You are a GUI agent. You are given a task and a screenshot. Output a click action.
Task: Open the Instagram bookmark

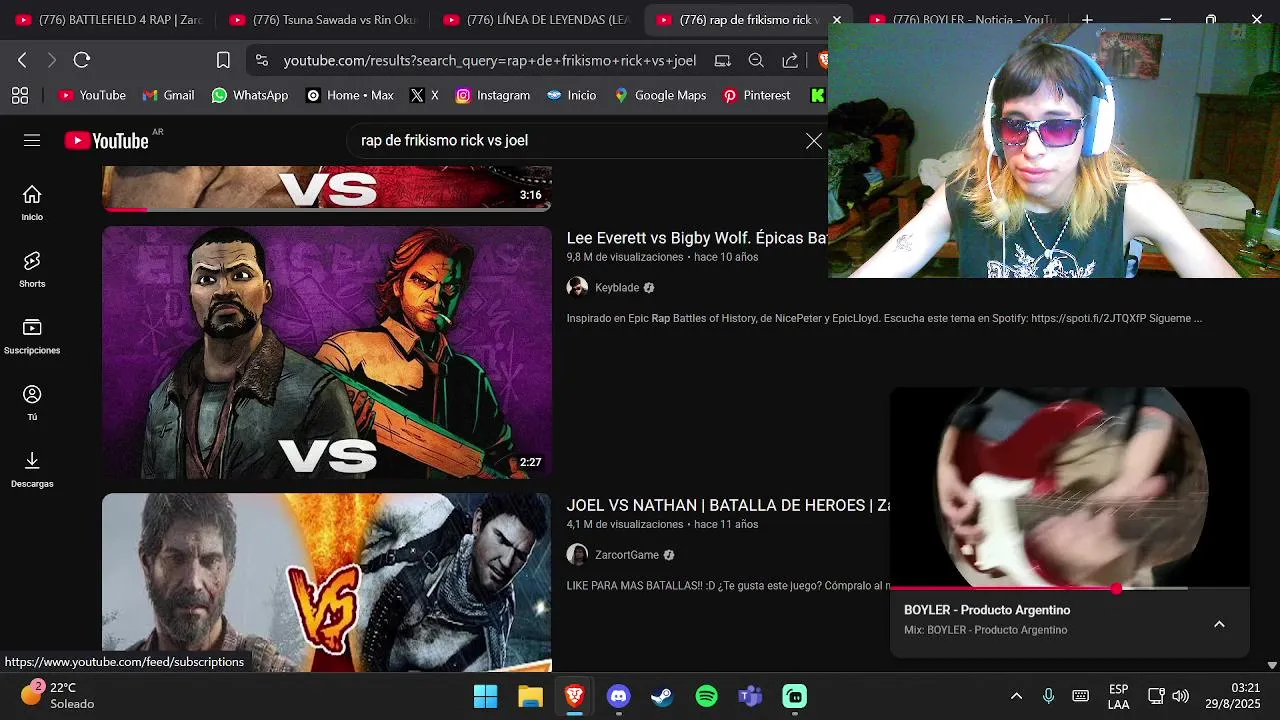point(493,95)
